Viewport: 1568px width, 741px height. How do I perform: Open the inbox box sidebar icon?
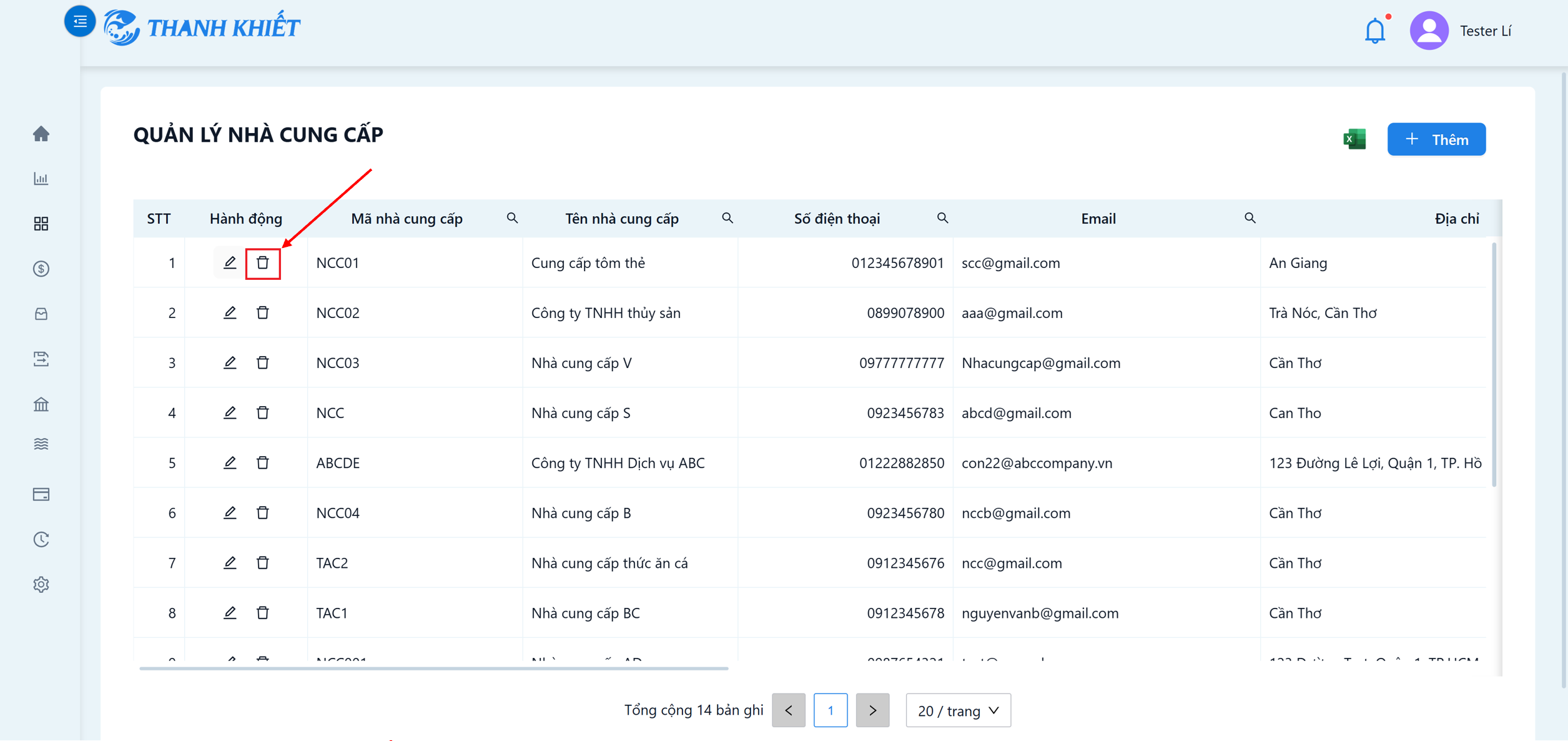point(41,314)
